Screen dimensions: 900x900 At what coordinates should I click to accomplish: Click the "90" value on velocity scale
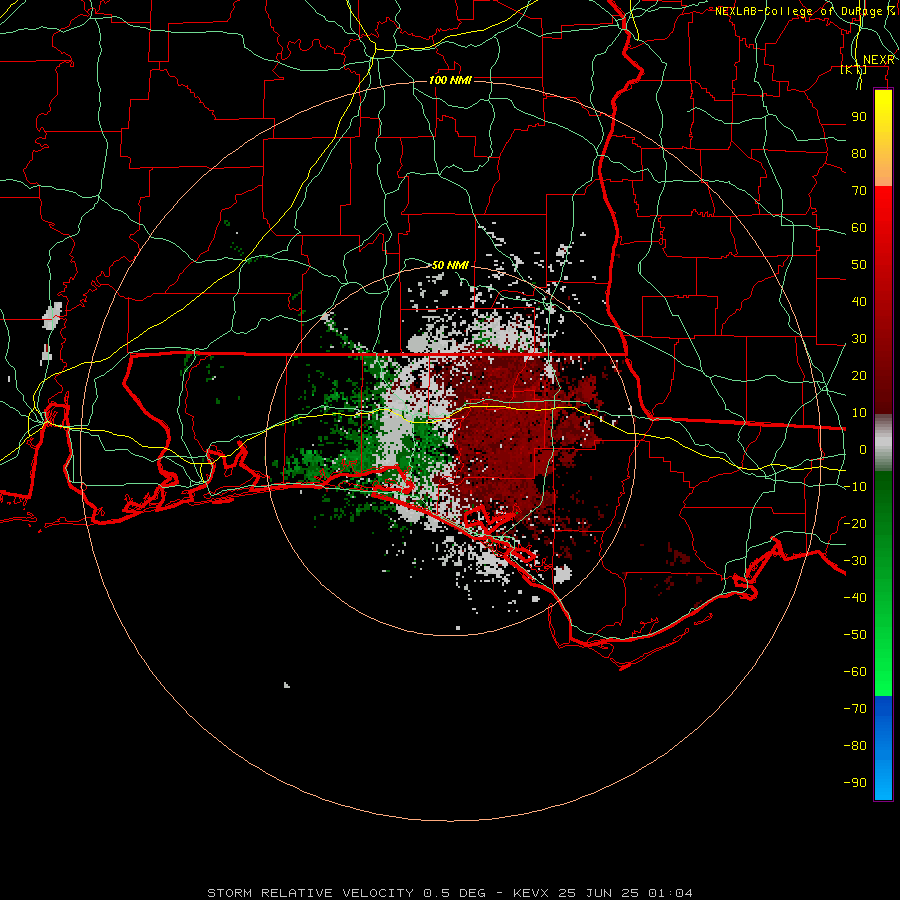point(859,117)
